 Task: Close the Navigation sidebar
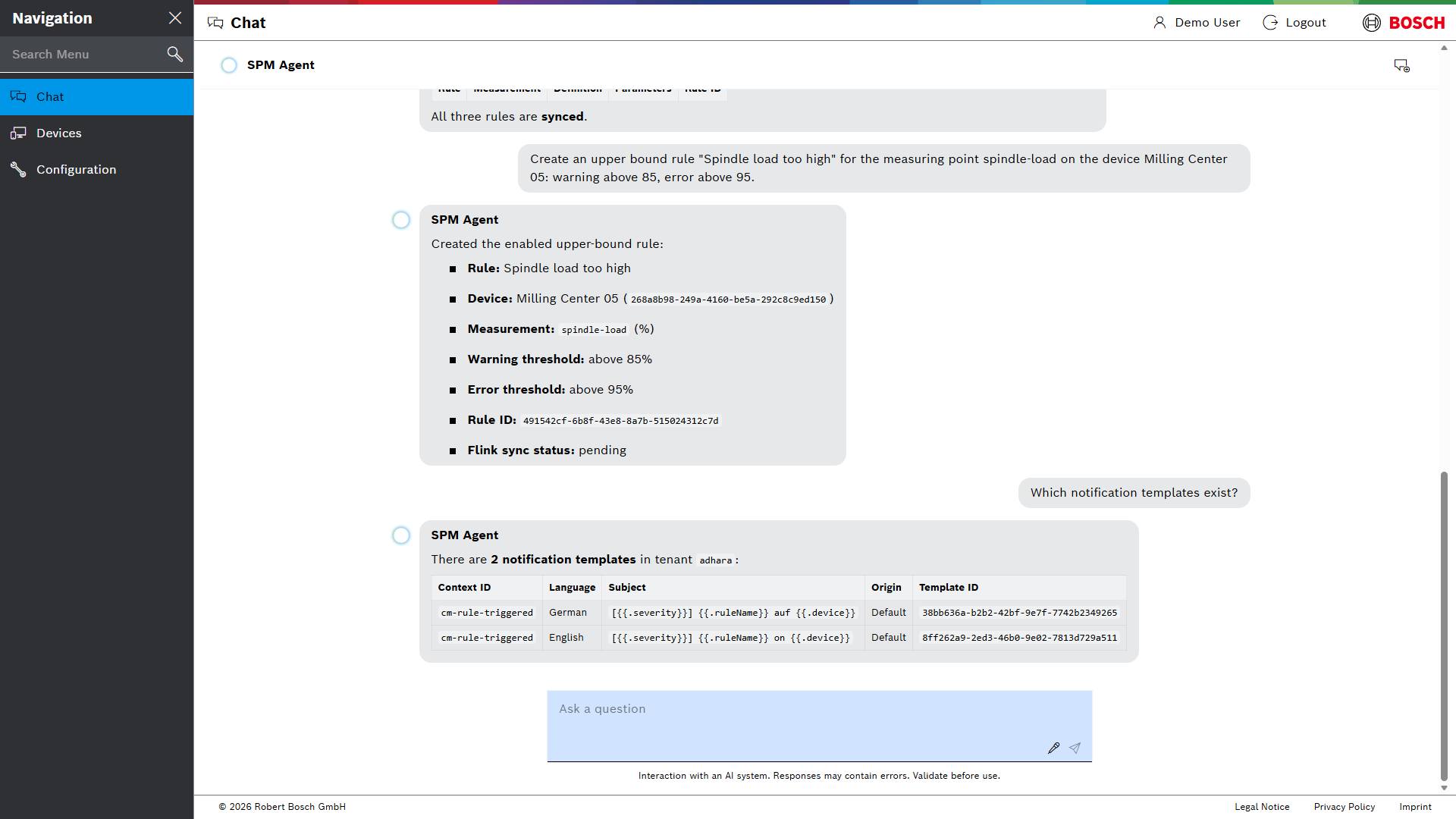(x=175, y=18)
